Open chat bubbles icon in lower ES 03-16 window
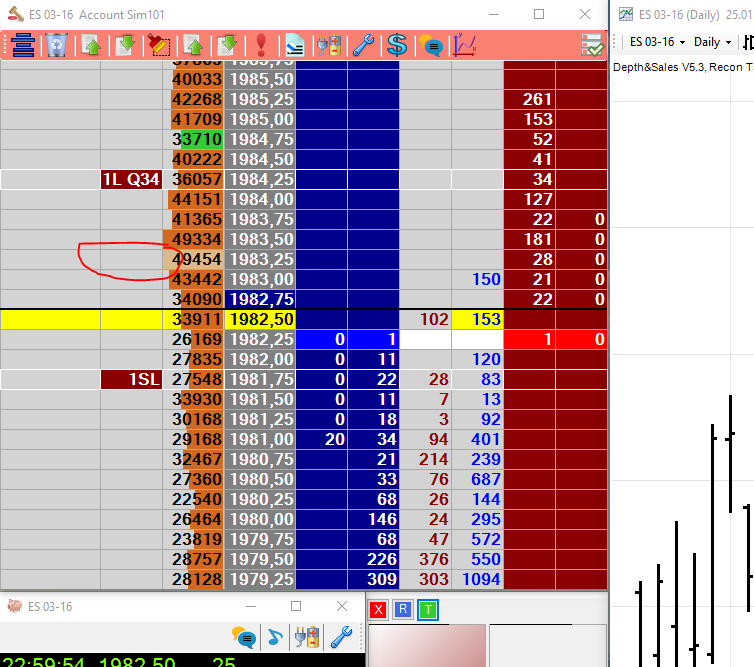 tap(244, 638)
